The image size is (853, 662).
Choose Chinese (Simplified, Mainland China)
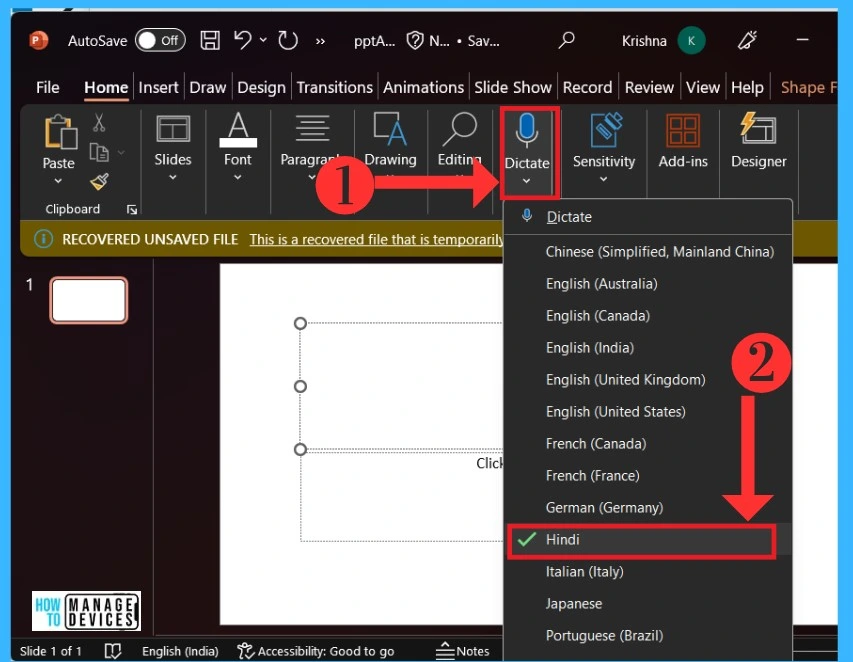coord(647,251)
